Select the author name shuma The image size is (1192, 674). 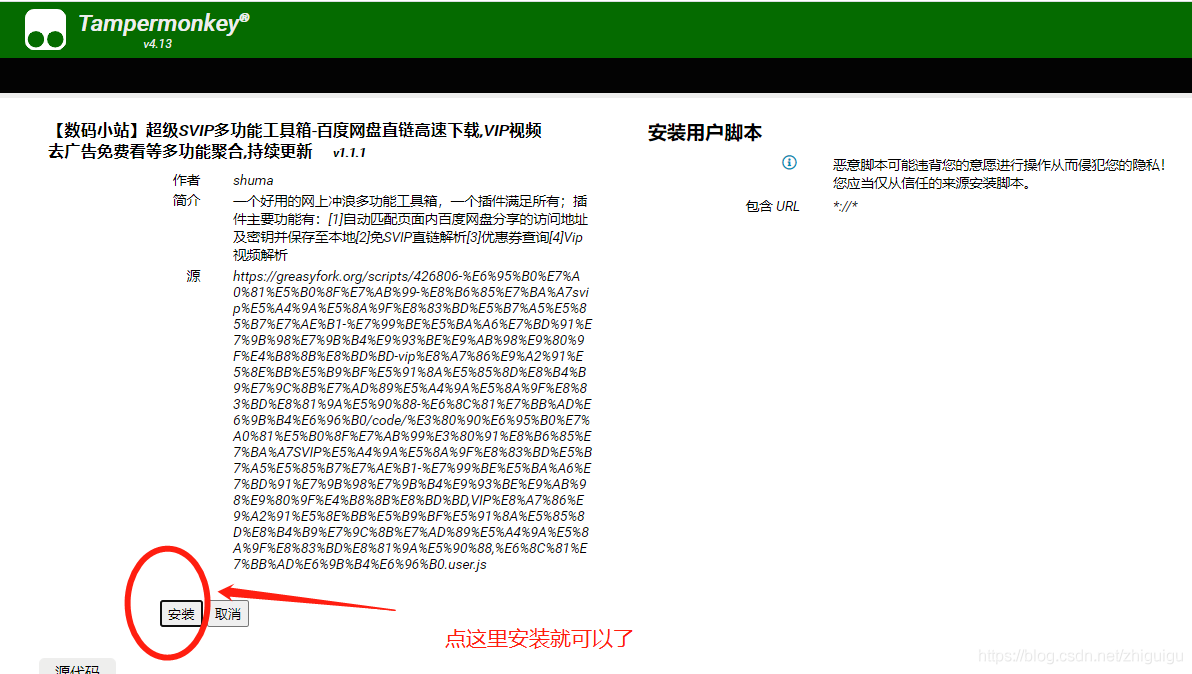(x=253, y=180)
